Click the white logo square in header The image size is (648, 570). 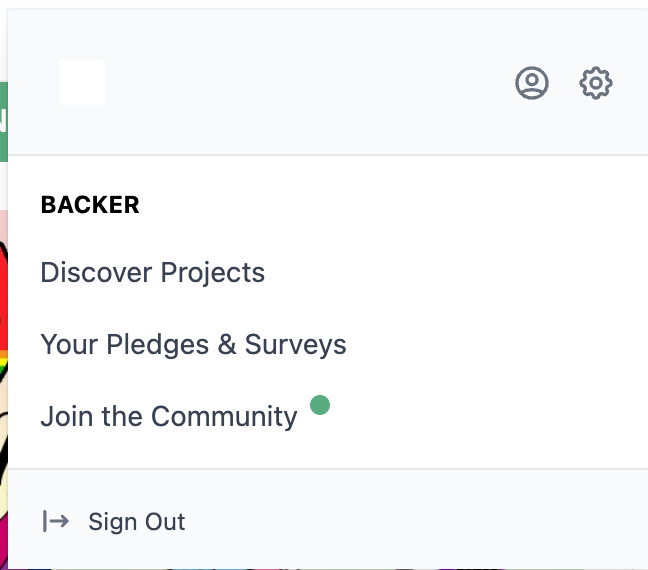coord(82,83)
